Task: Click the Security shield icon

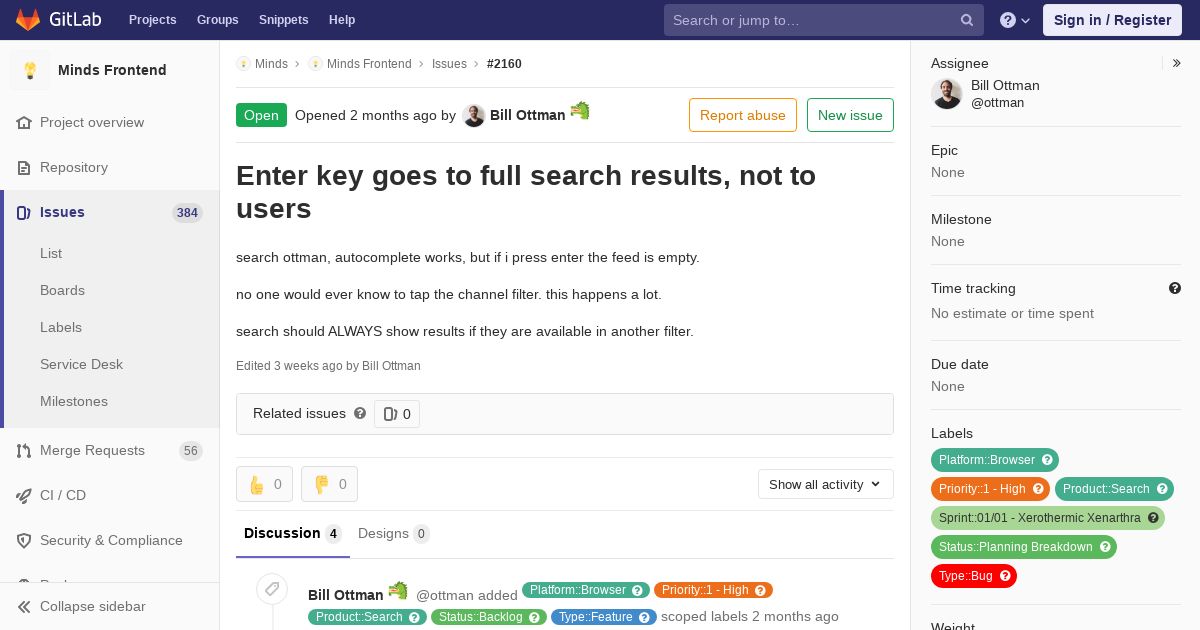Action: click(24, 540)
